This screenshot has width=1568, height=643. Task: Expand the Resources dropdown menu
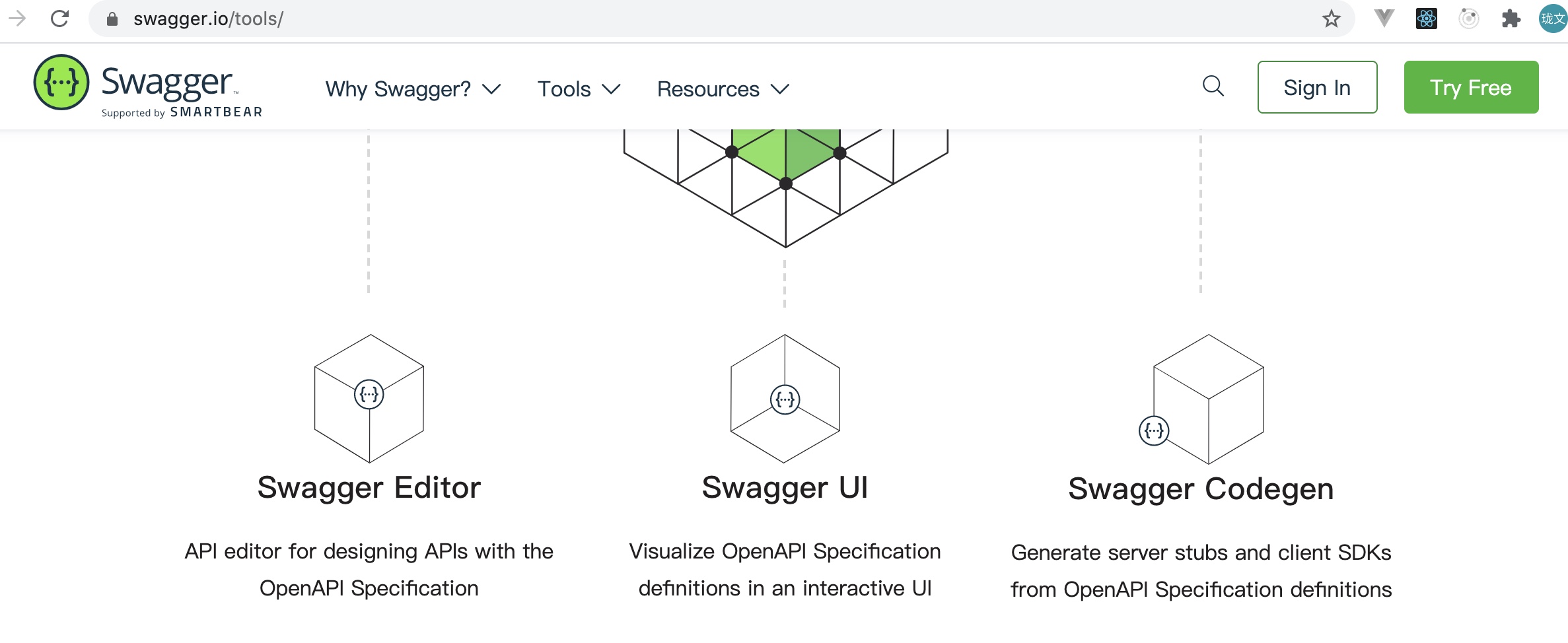tap(723, 89)
